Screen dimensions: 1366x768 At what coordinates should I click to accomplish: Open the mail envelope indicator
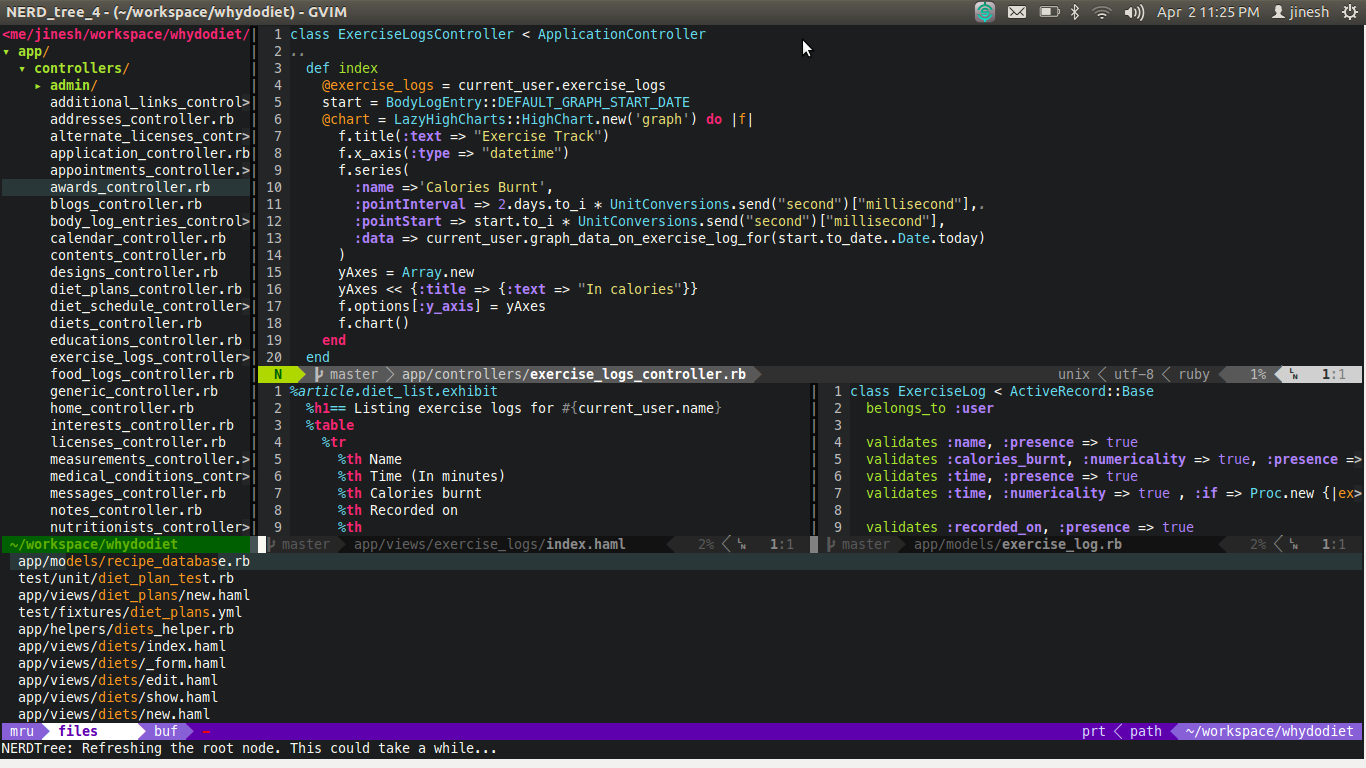click(x=1016, y=12)
